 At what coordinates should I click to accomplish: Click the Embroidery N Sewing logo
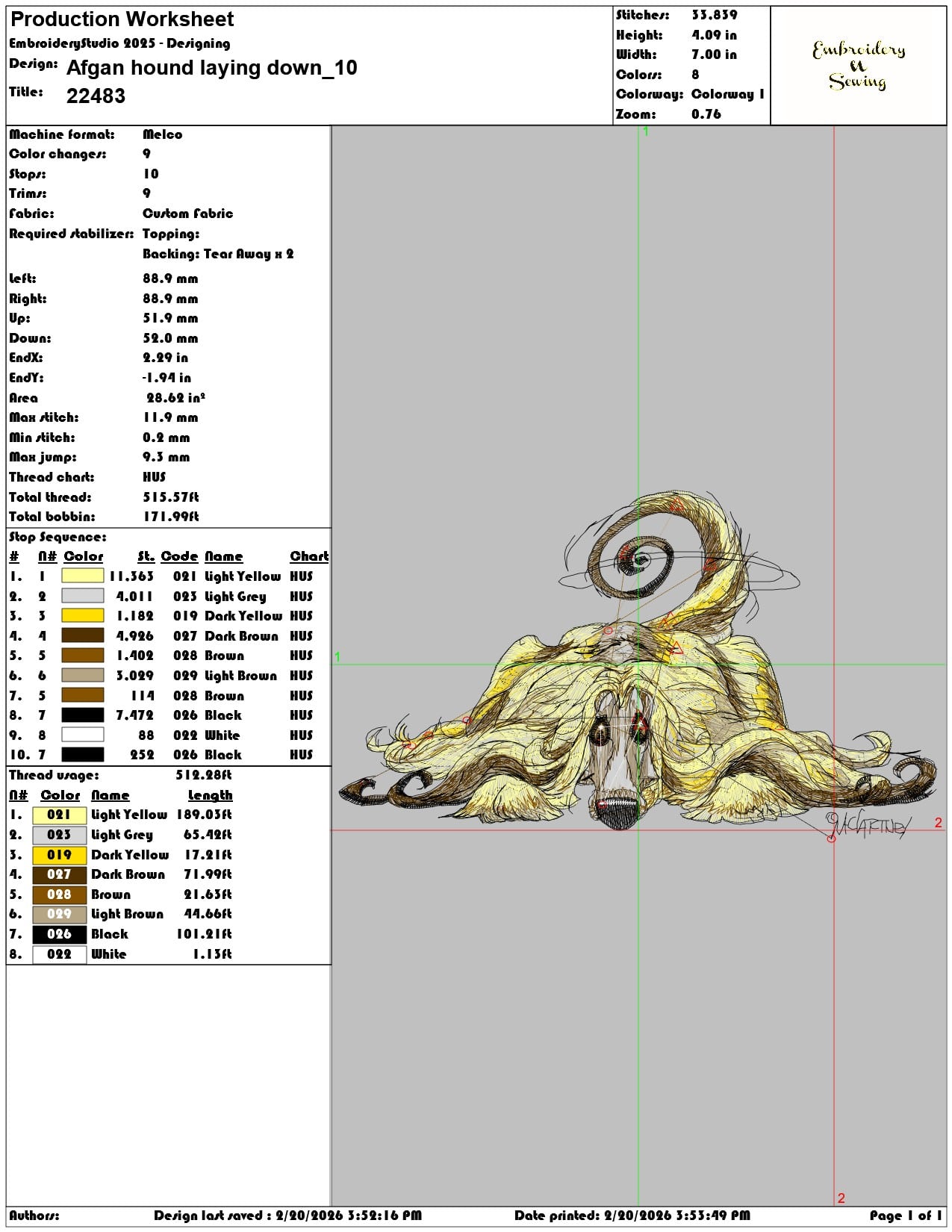(x=859, y=65)
